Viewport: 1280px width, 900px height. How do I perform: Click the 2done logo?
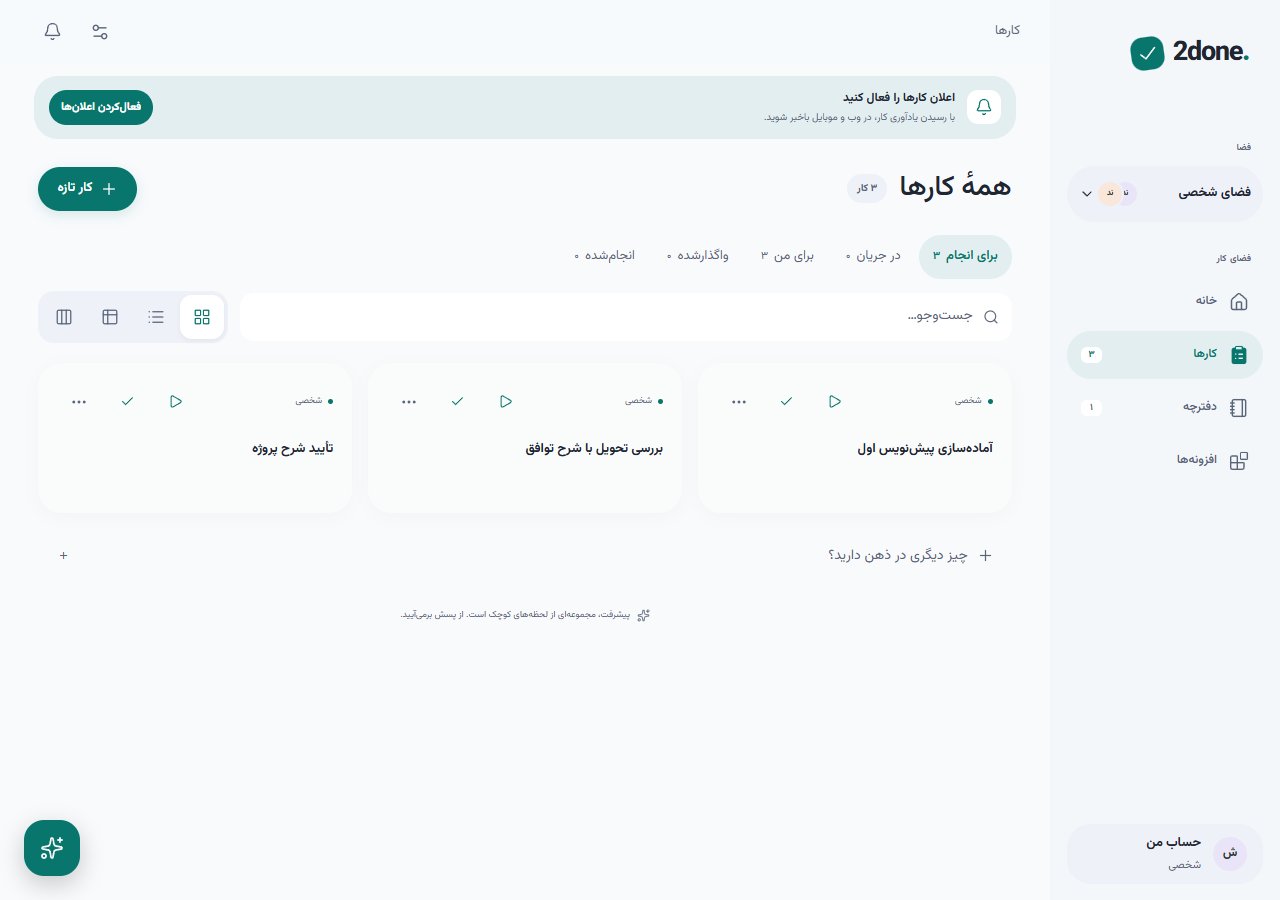[x=1190, y=53]
